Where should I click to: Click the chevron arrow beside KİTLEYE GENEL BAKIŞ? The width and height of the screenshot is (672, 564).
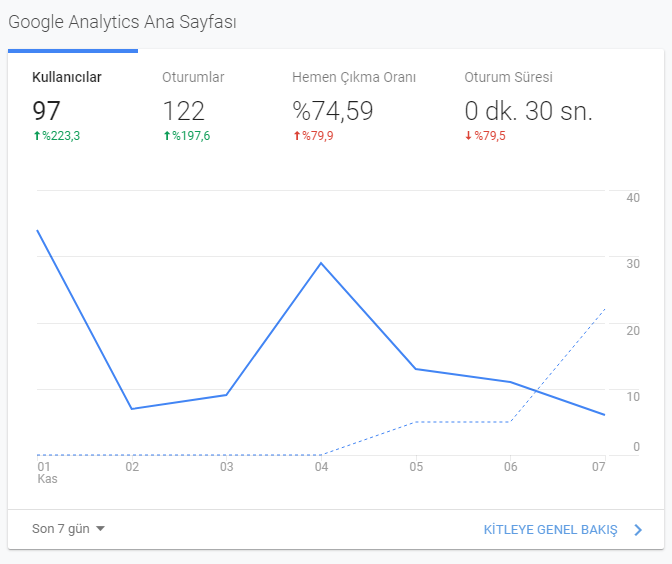[638, 530]
